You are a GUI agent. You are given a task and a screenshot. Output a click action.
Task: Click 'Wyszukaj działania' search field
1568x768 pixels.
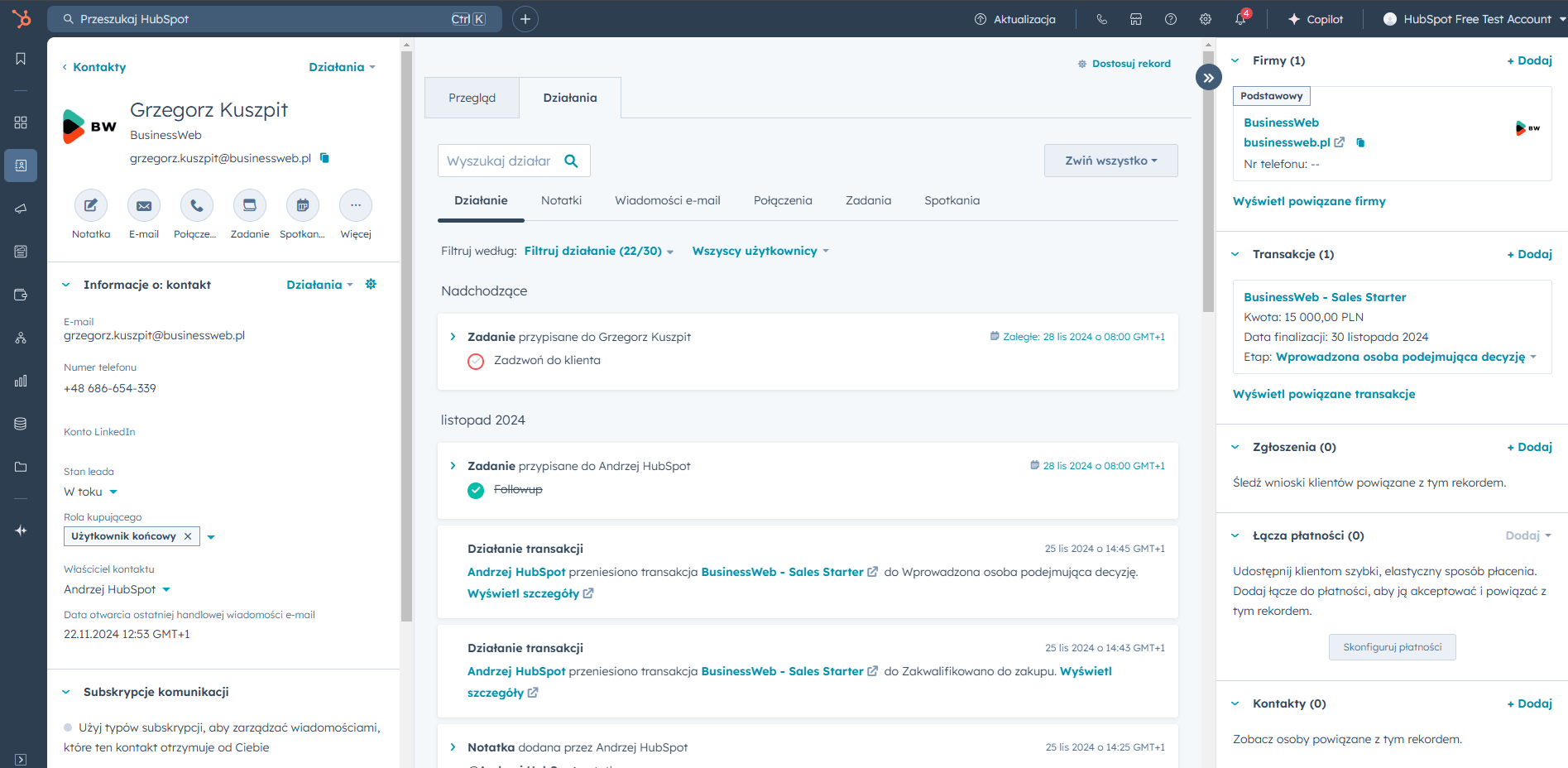click(514, 161)
